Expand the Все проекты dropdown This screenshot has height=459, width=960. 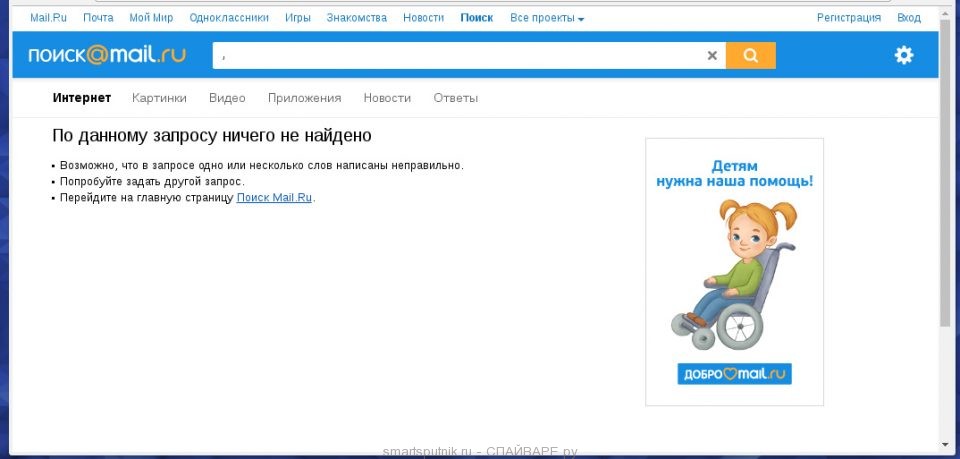(x=547, y=18)
